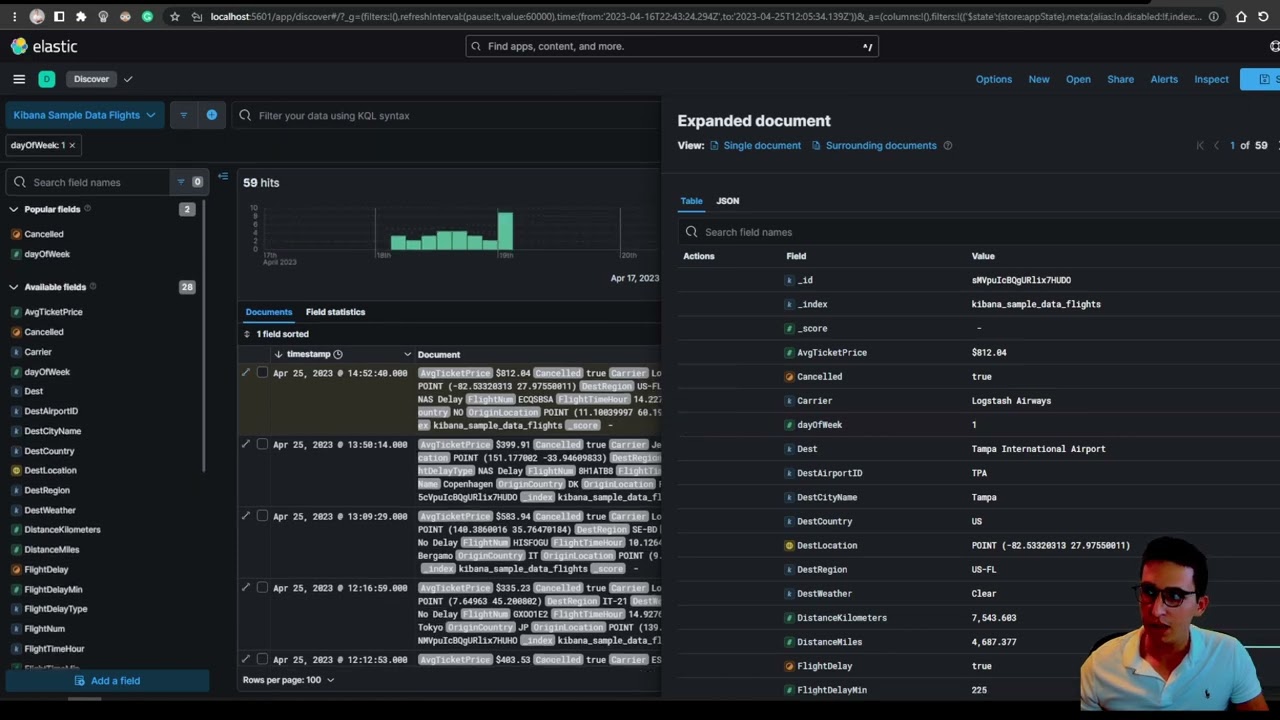
Task: Open the Alerts menu
Action: (x=1164, y=79)
